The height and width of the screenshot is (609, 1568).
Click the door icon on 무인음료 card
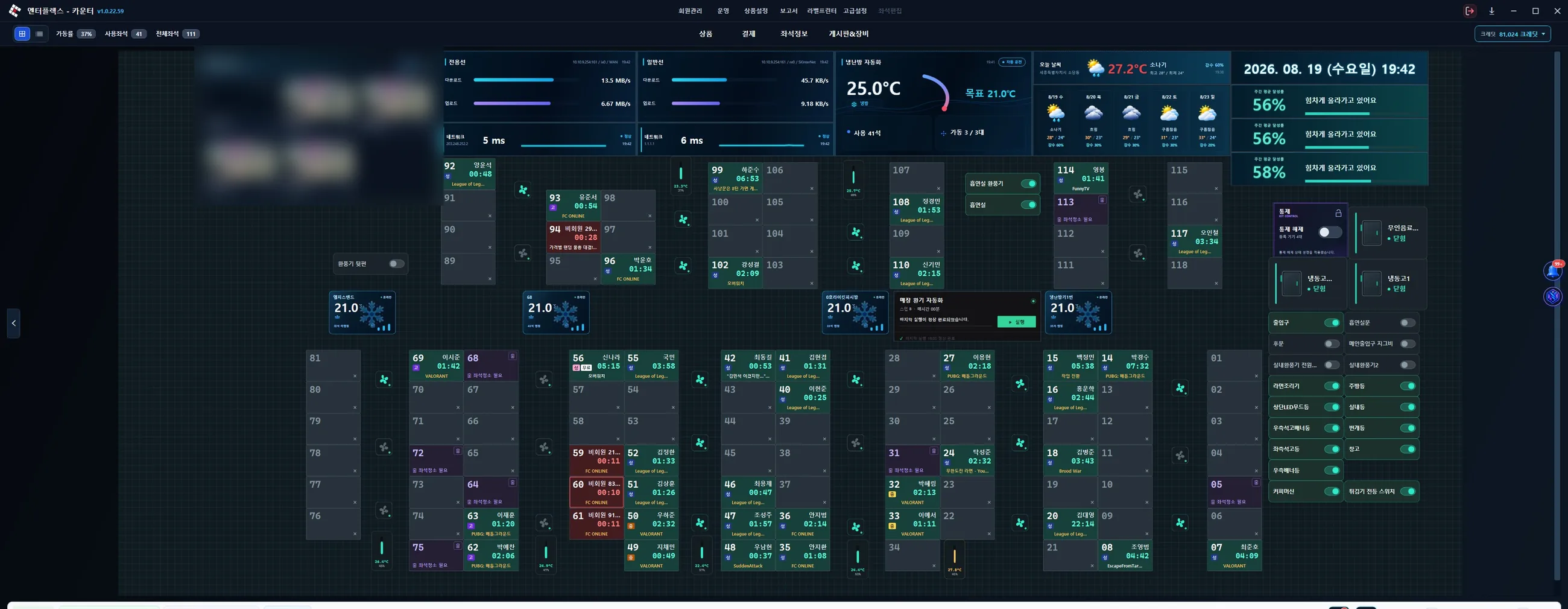click(x=1371, y=232)
